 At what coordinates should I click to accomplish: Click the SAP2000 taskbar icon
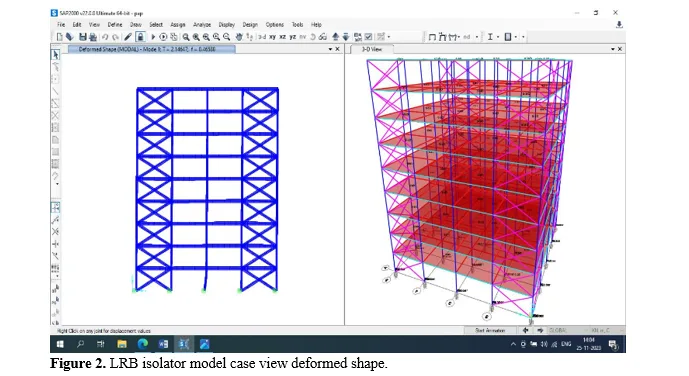(x=184, y=344)
